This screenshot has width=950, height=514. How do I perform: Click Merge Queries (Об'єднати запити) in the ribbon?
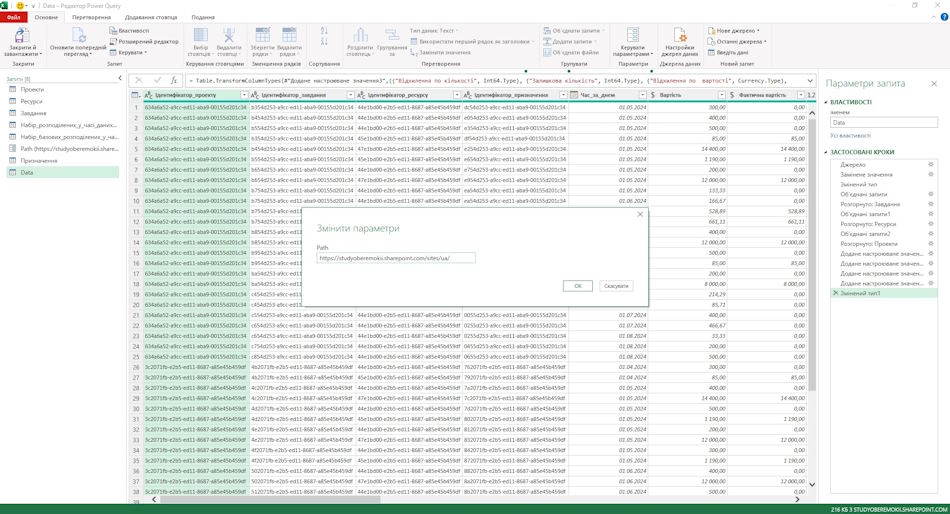tap(573, 30)
